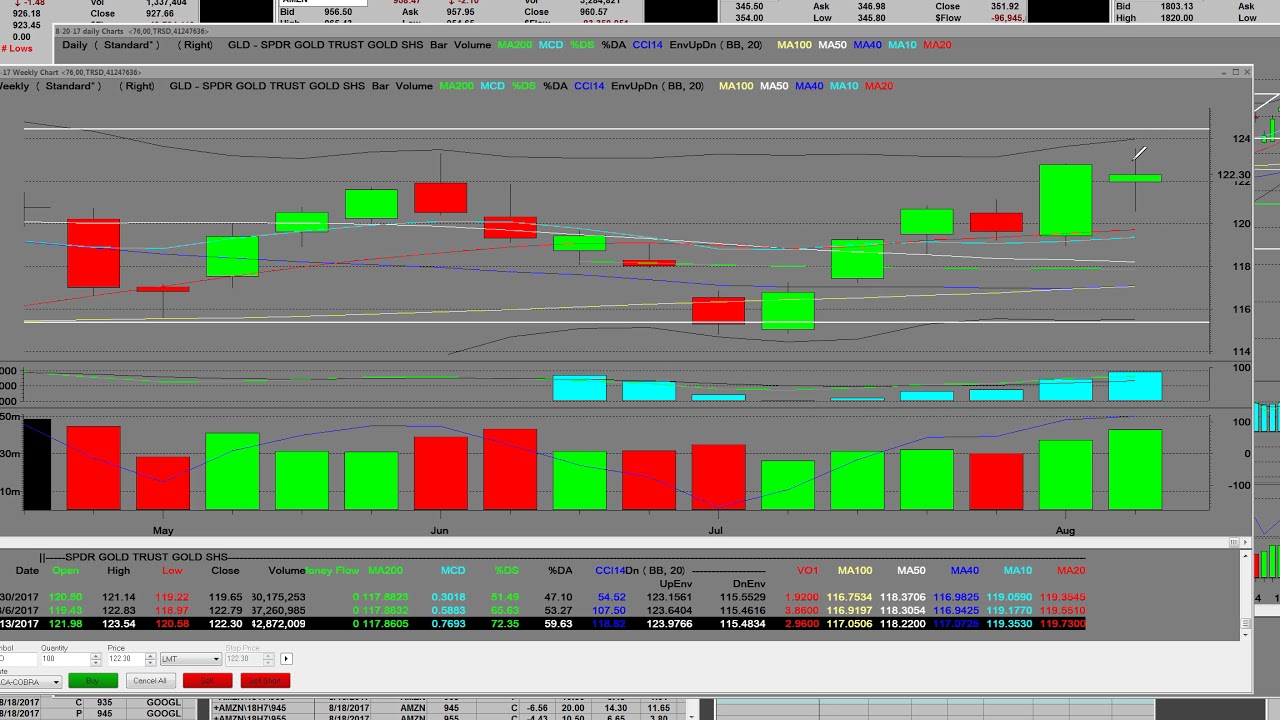Image resolution: width=1280 pixels, height=720 pixels.
Task: Click the weekly chart window minimize icon
Action: tap(1224, 72)
